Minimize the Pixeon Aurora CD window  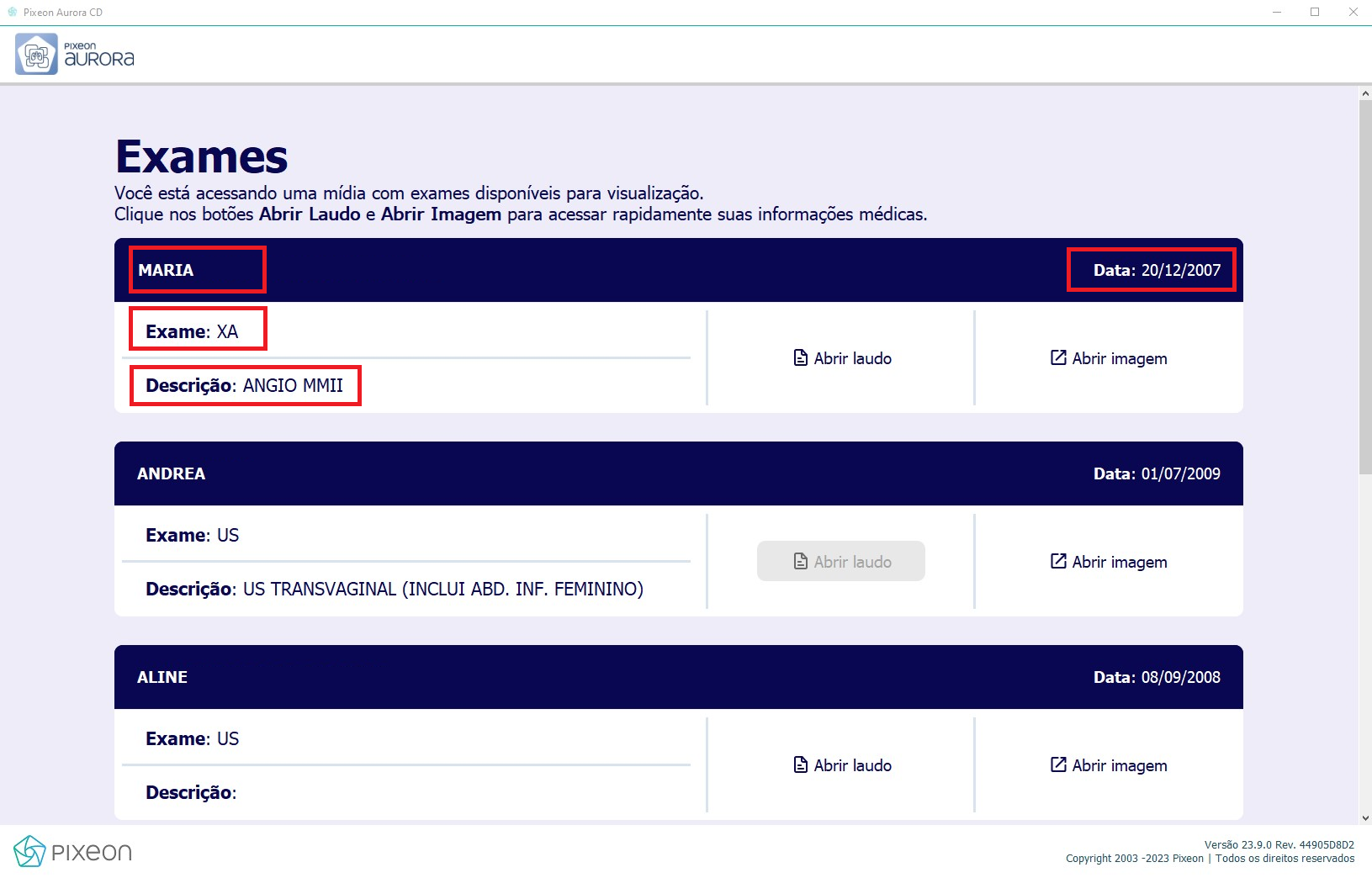(x=1277, y=12)
